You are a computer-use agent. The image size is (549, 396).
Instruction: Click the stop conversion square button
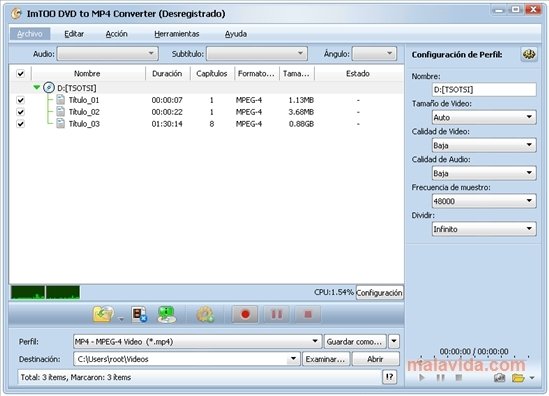pyautogui.click(x=308, y=314)
